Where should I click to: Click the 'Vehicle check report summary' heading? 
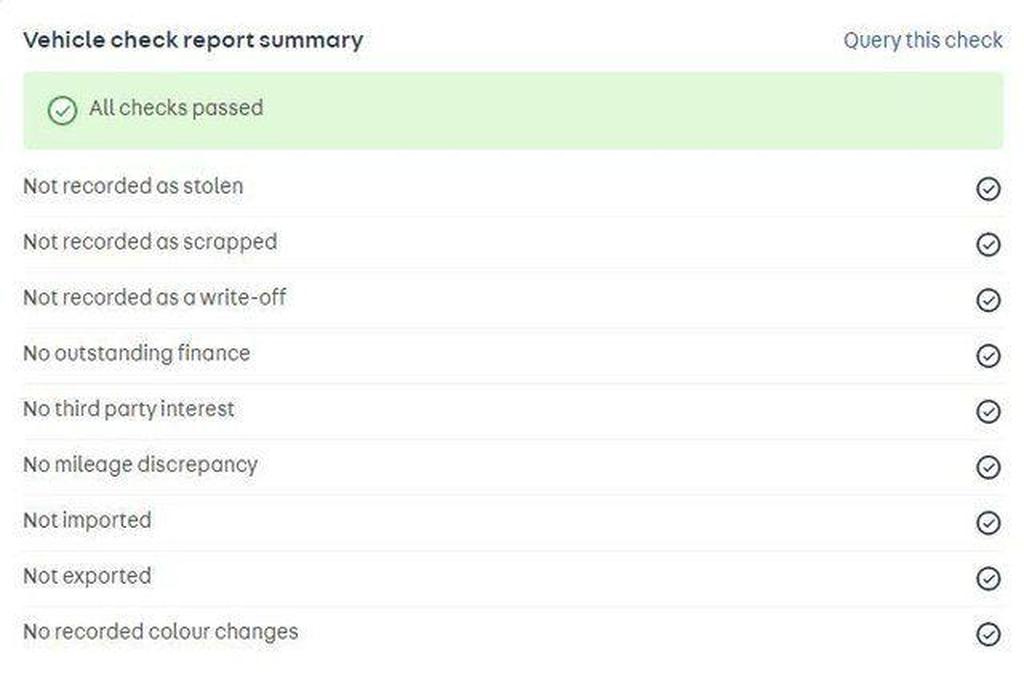pyautogui.click(x=193, y=40)
